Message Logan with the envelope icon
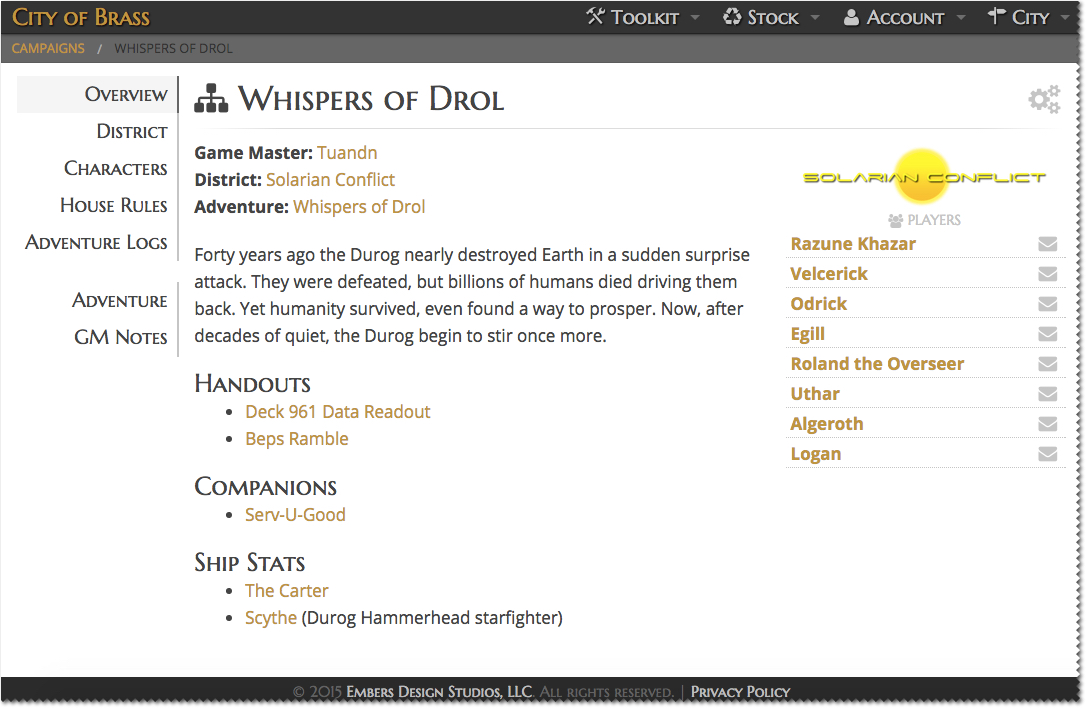Viewport: 1086px width, 708px height. coord(1047,454)
